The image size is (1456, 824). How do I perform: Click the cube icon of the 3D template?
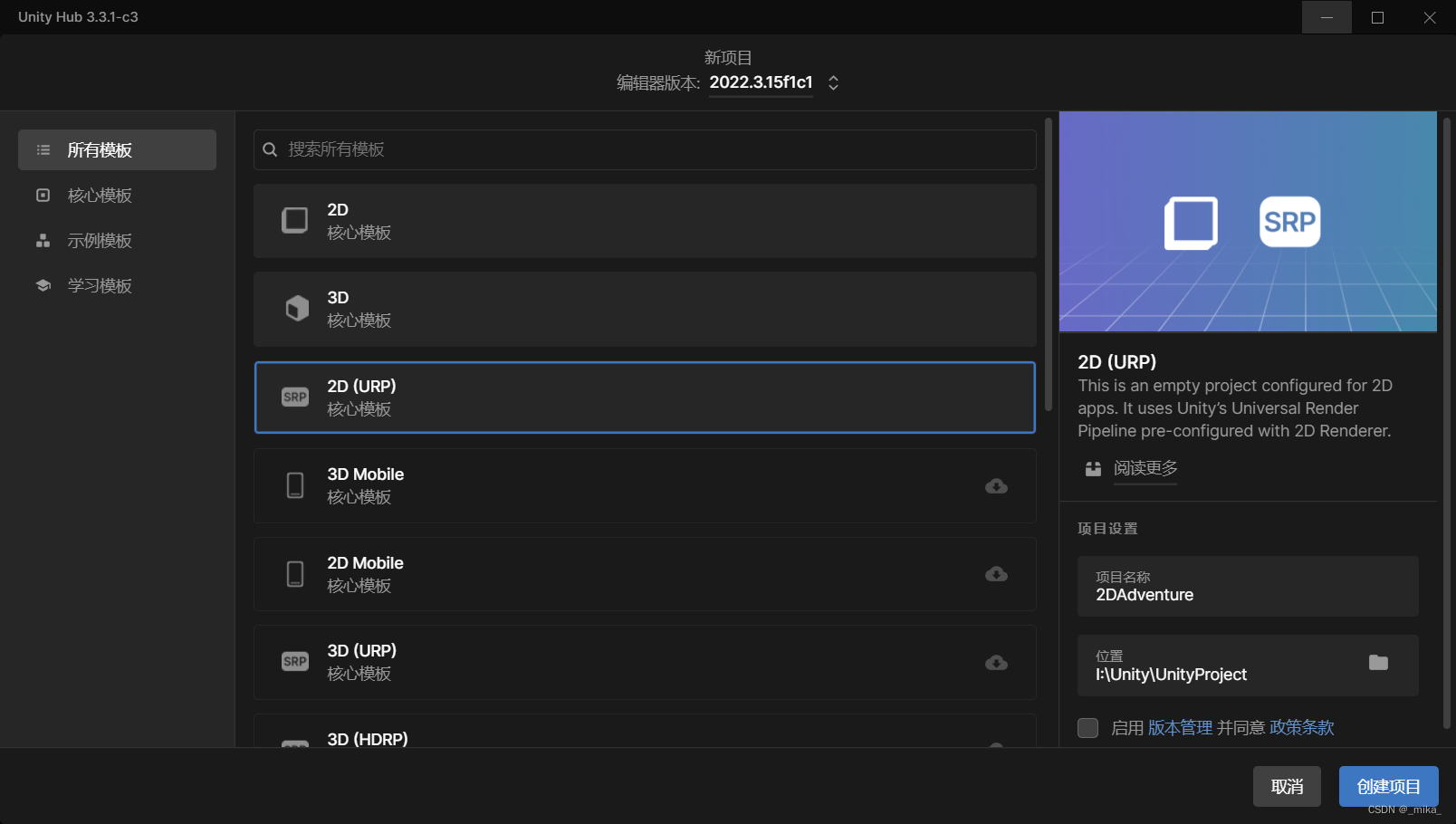coord(294,308)
